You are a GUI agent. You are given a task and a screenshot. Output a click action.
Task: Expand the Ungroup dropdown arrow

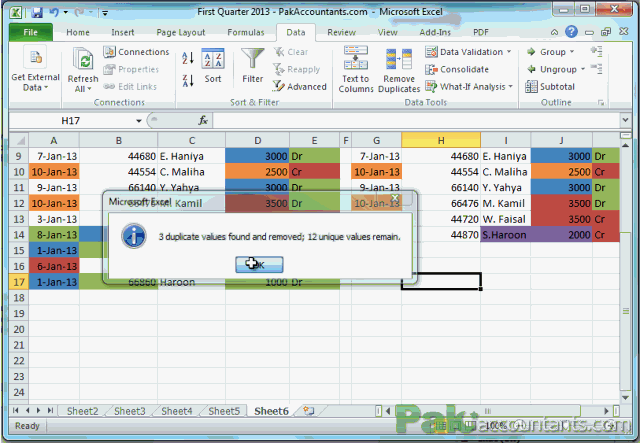(583, 69)
